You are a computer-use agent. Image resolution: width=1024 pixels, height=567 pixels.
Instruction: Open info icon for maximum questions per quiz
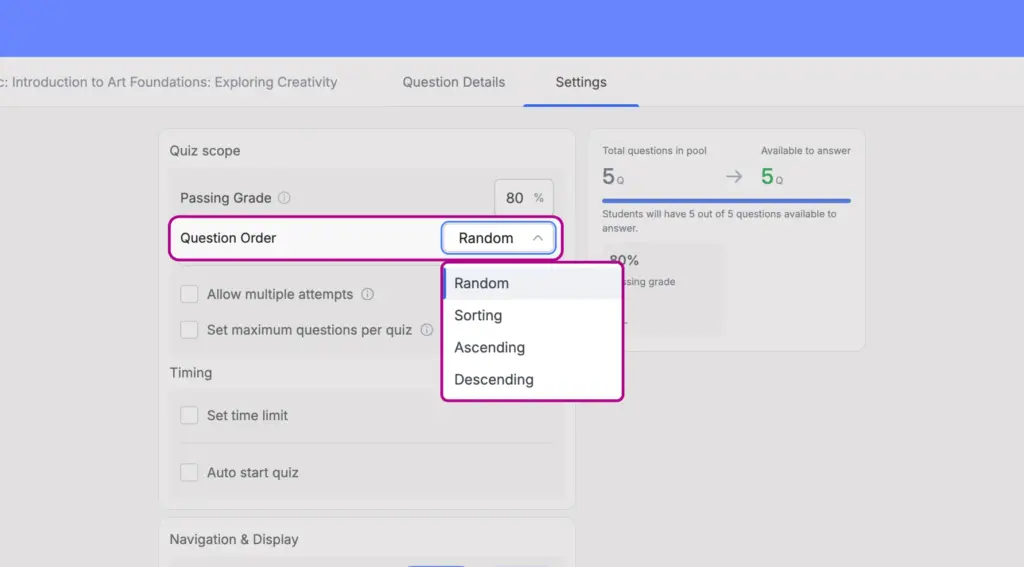pyautogui.click(x=426, y=330)
